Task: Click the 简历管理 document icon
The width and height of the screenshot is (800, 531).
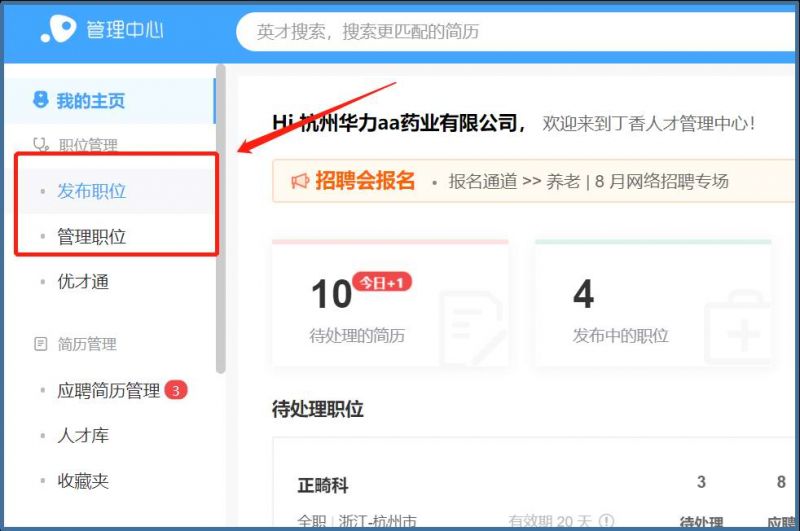Action: tap(40, 344)
